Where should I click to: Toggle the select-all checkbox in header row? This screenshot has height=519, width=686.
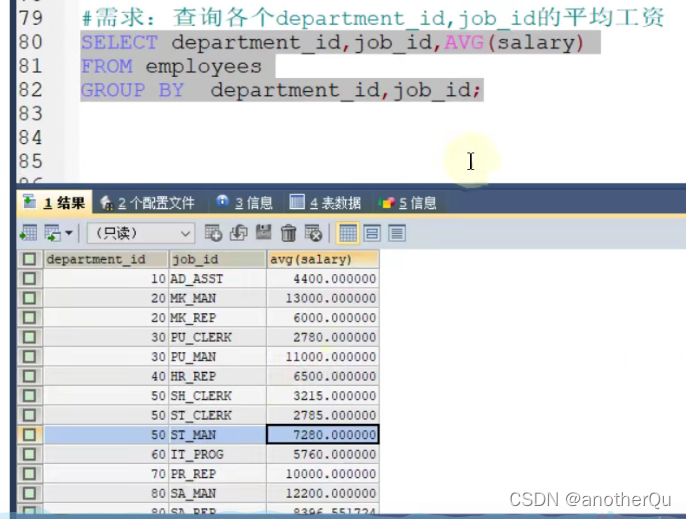click(29, 259)
